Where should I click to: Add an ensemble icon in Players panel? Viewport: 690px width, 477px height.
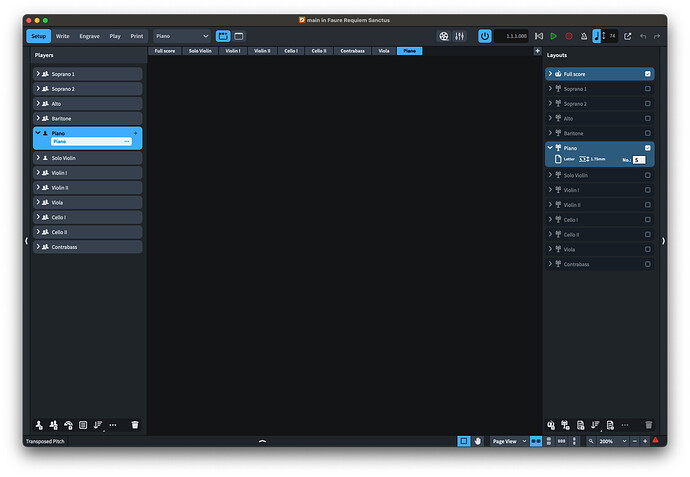[x=68, y=425]
